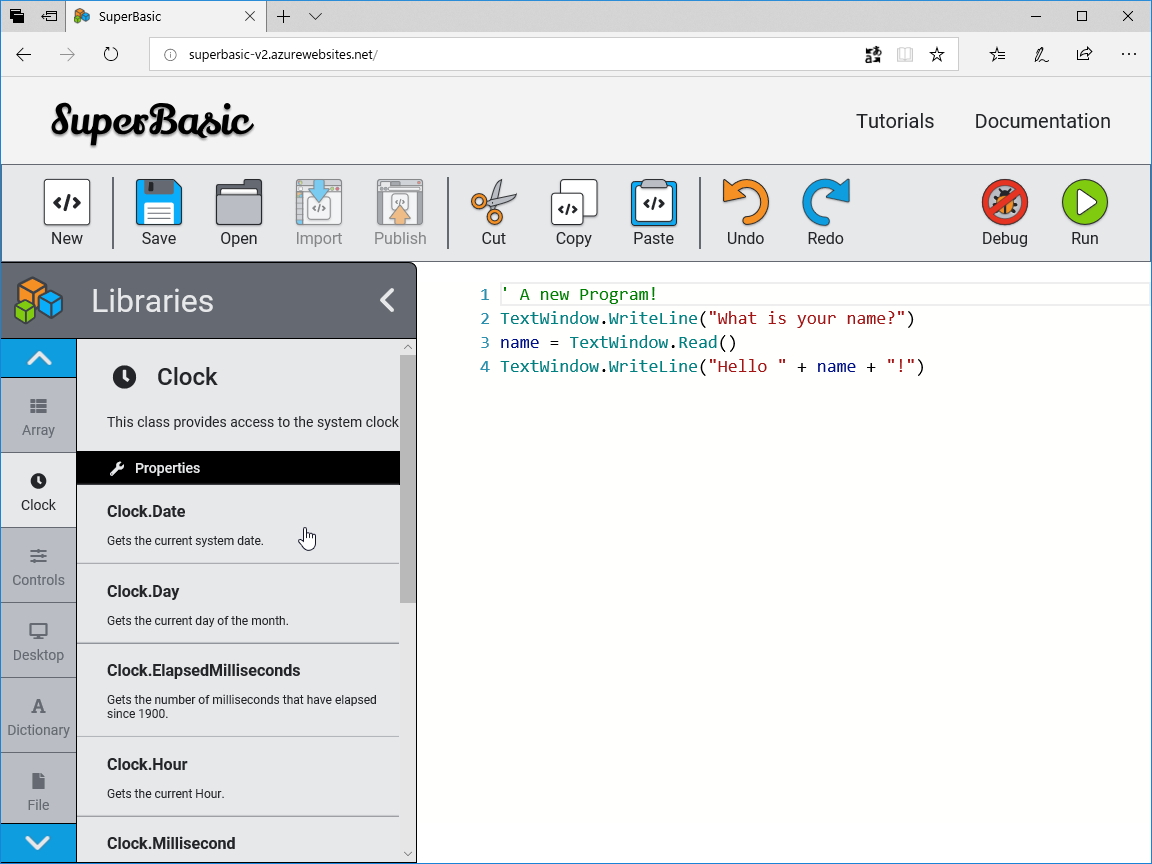
Task: Click the Add notes pen icon
Action: [x=1041, y=54]
